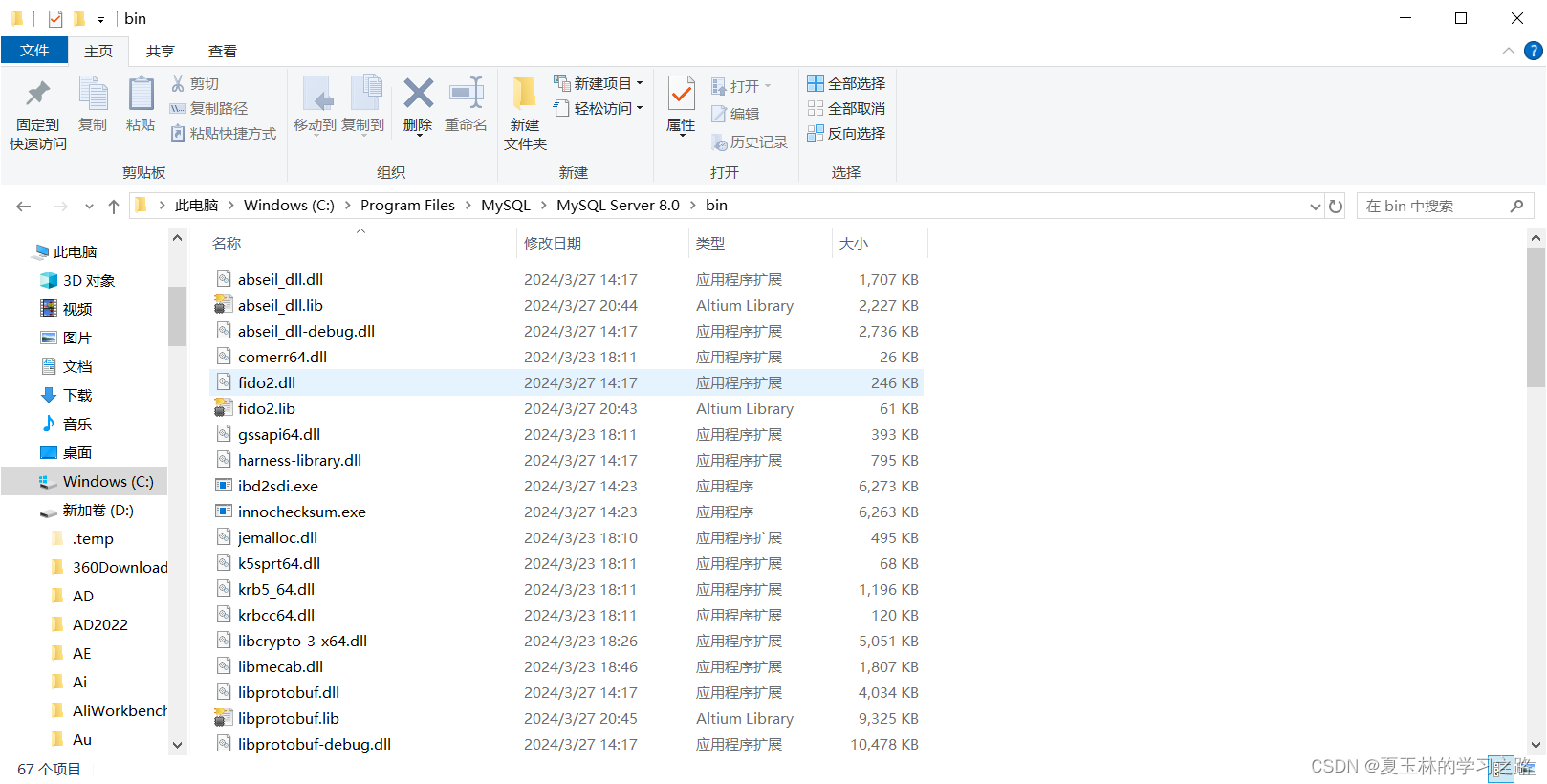Click Invert selection (反向选择)

click(x=846, y=134)
